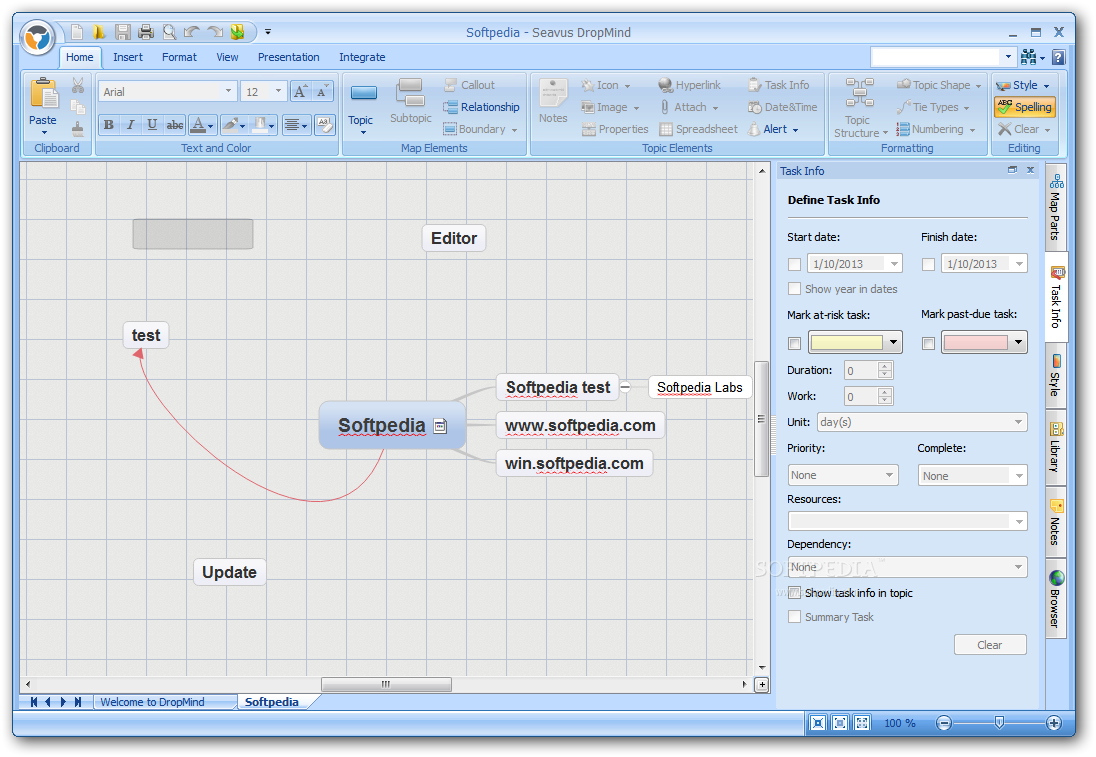Viewport: 1096px width, 757px height.
Task: Click the Underline formatting button
Action: tap(152, 125)
